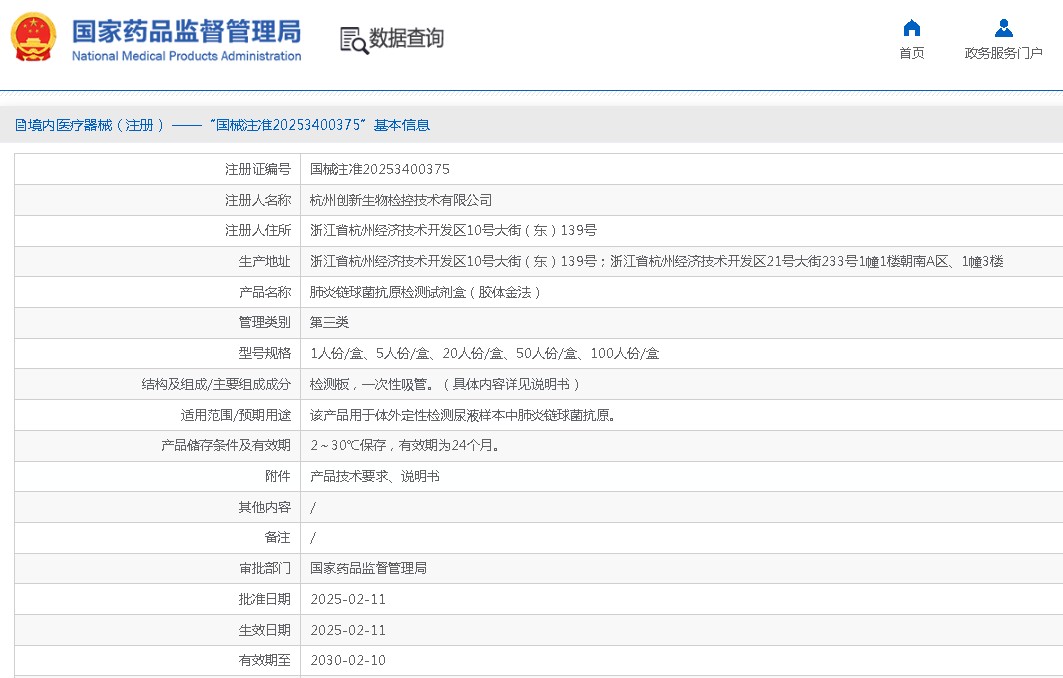Screen dimensions: 1063x678
Task: Open the 数据查询 search icon
Action: click(354, 41)
